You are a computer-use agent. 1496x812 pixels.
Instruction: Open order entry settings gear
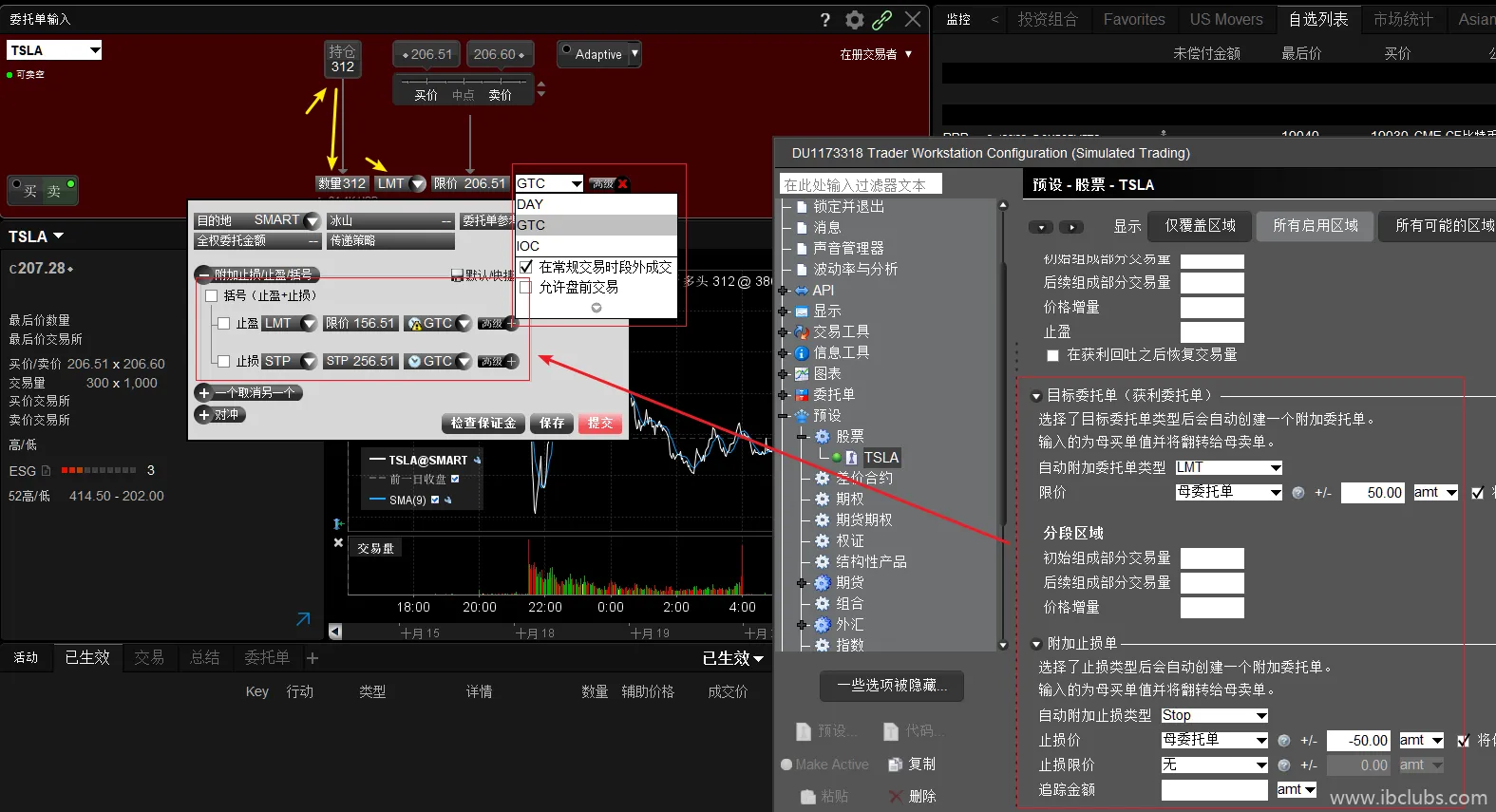coord(854,20)
